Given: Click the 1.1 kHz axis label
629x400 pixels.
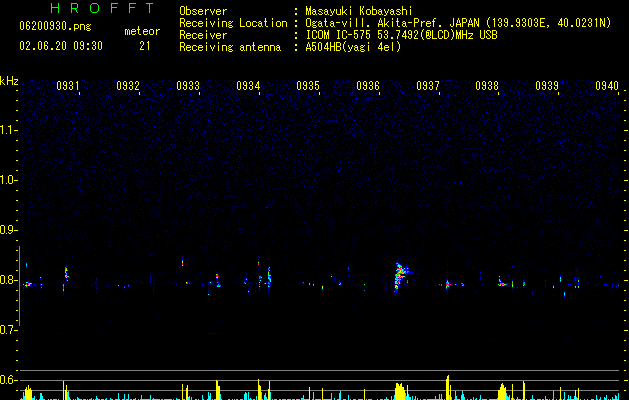Looking at the screenshot, I should pyautogui.click(x=8, y=130).
